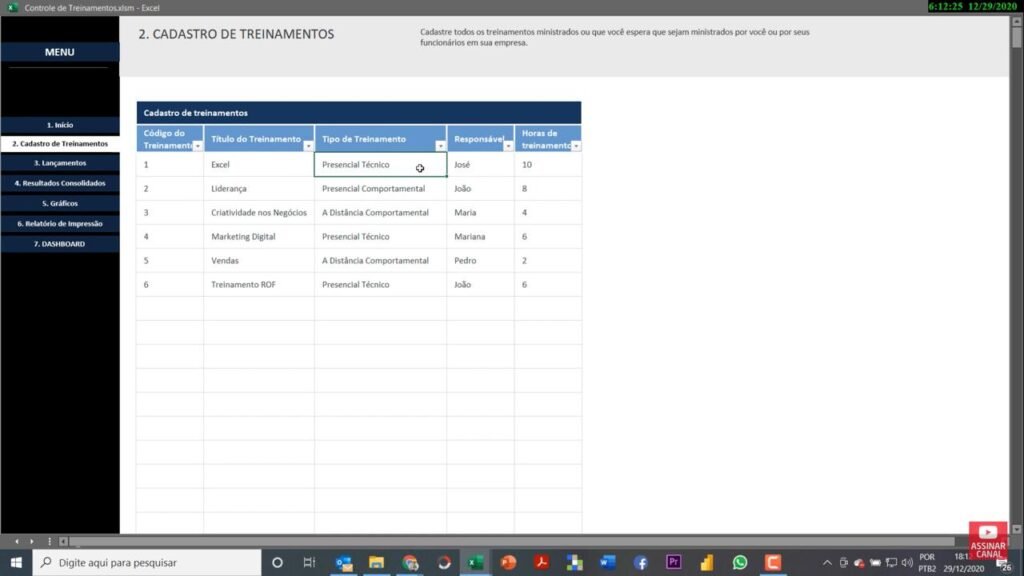Select cell with title Vendas
Screen dimensions: 1024x576
coord(259,261)
